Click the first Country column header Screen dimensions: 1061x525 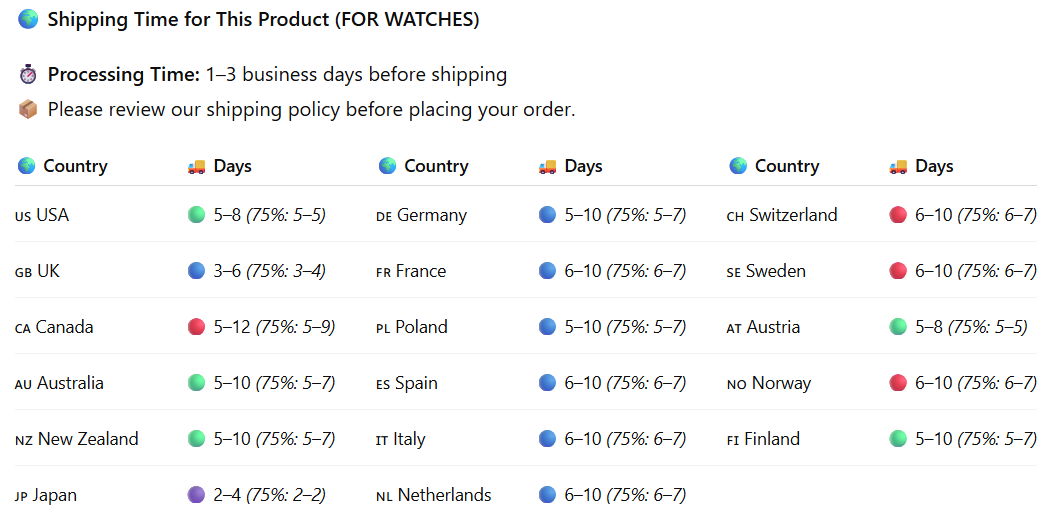point(75,166)
